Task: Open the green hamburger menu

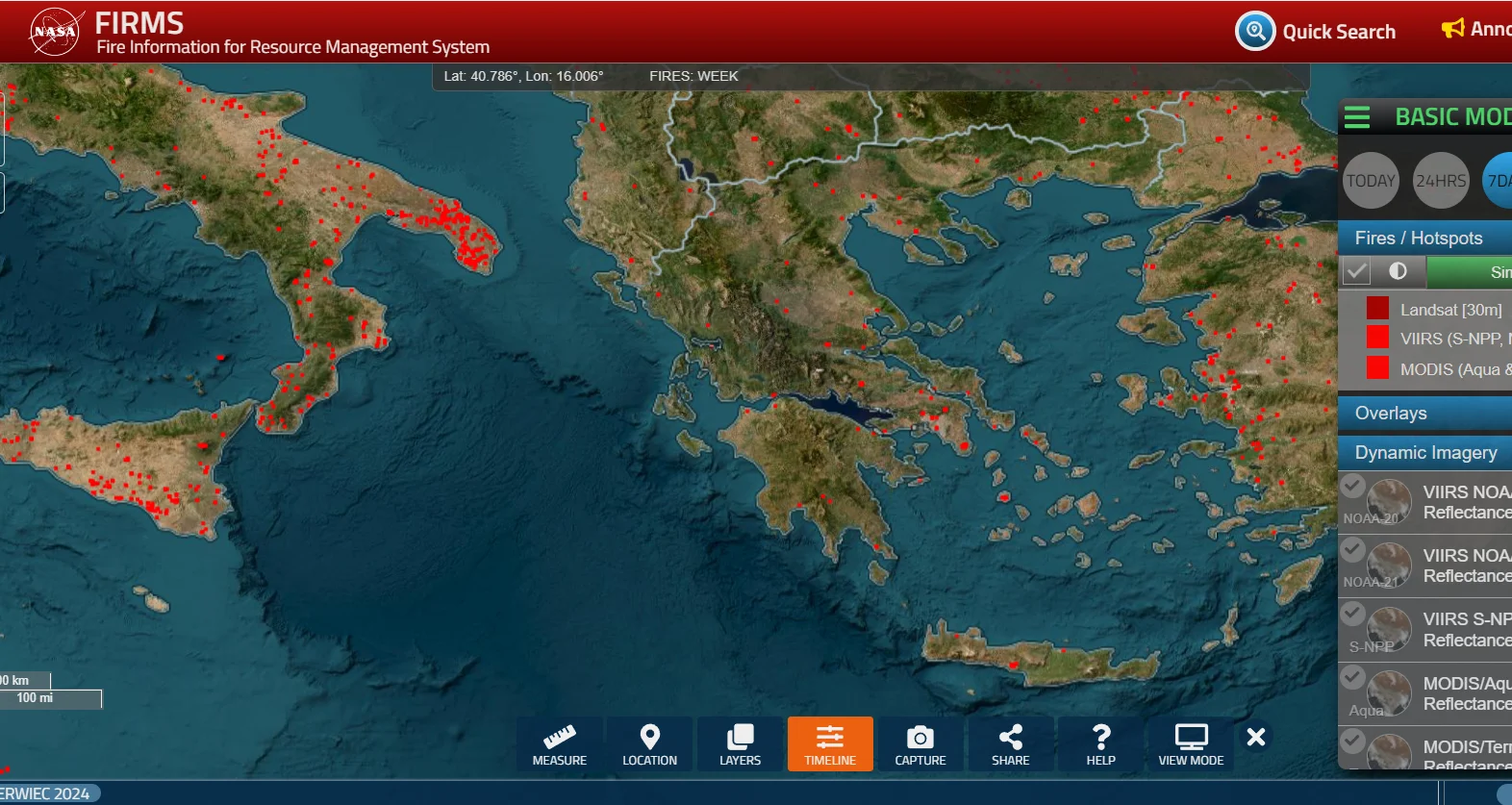Action: pos(1357,117)
